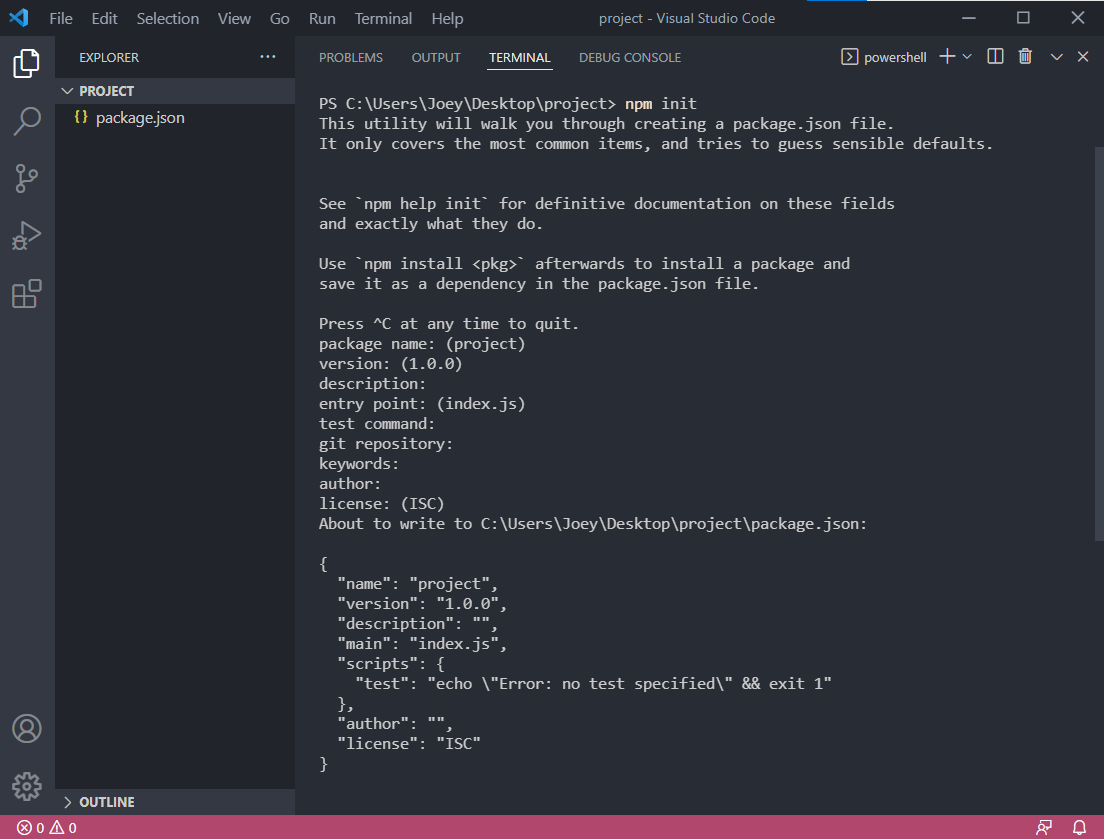Open the Help menu
Image resolution: width=1104 pixels, height=839 pixels.
click(x=447, y=18)
